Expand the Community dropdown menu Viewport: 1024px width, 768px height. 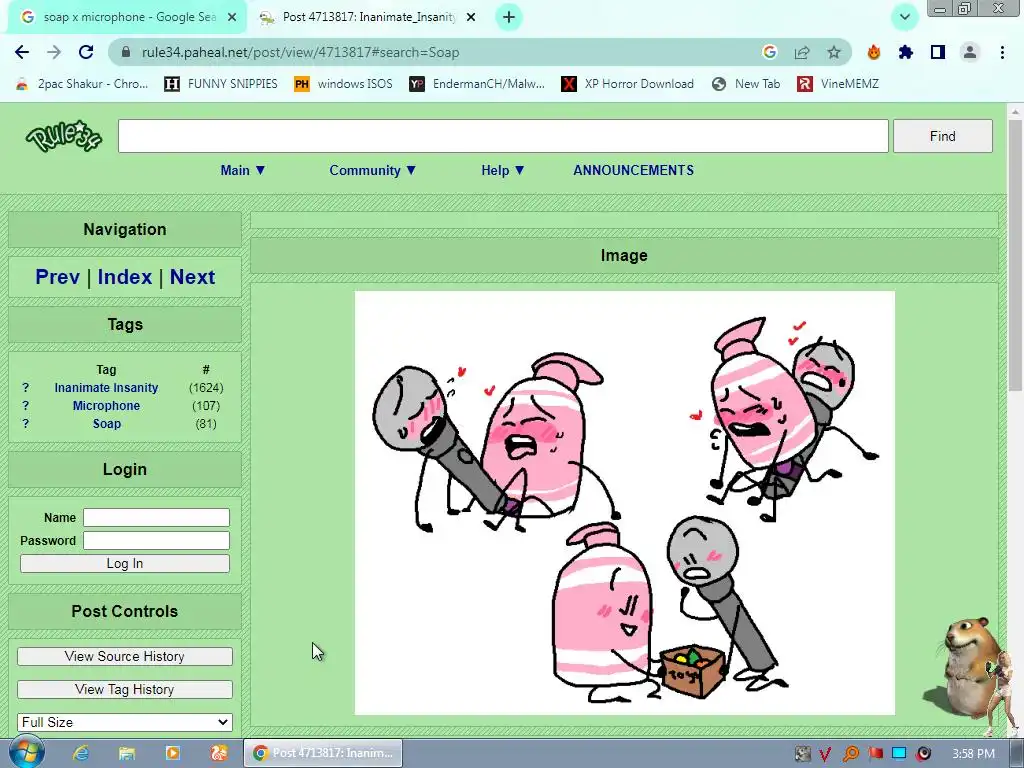[372, 170]
